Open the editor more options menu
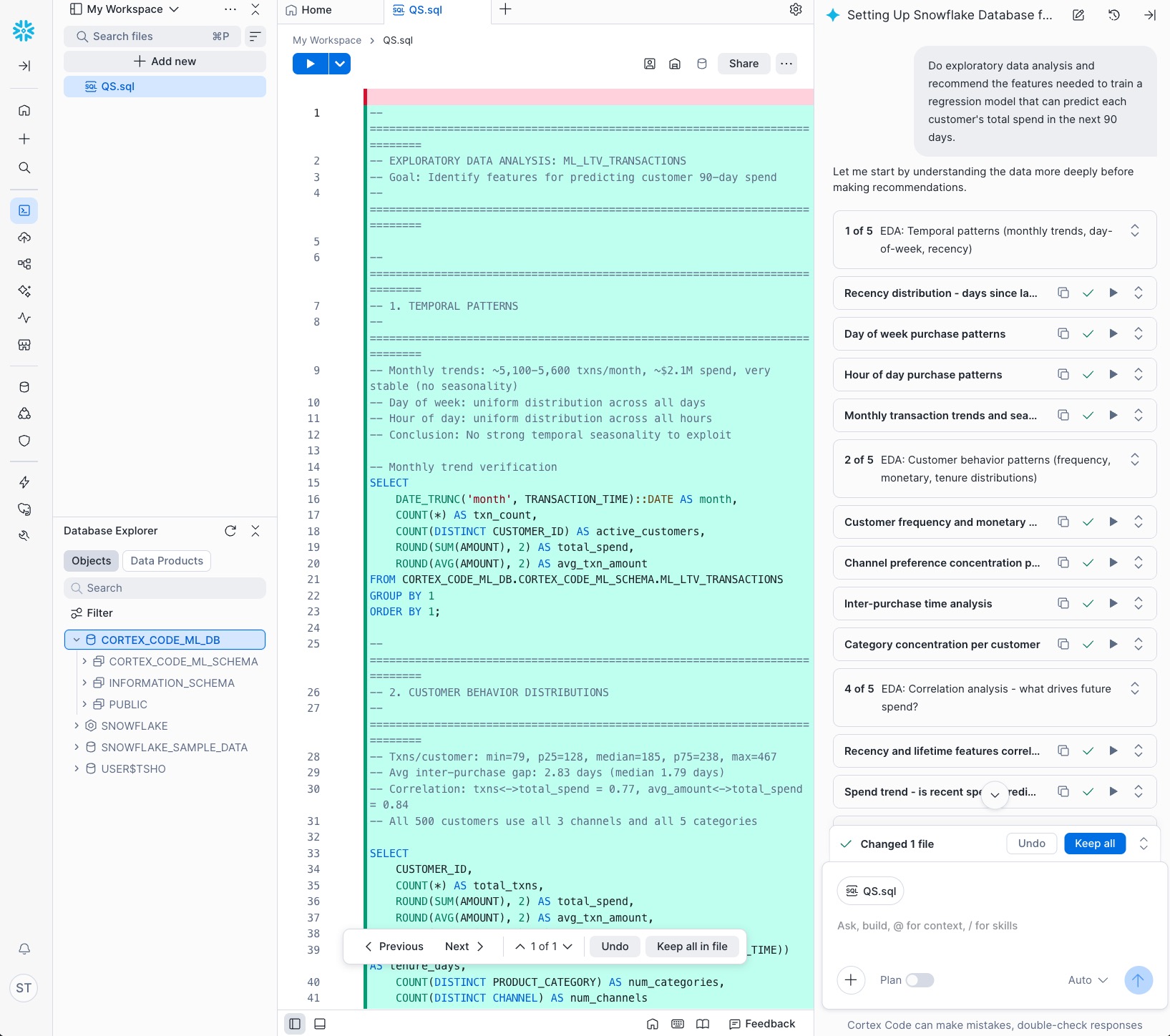1170x1036 pixels. pos(786,64)
